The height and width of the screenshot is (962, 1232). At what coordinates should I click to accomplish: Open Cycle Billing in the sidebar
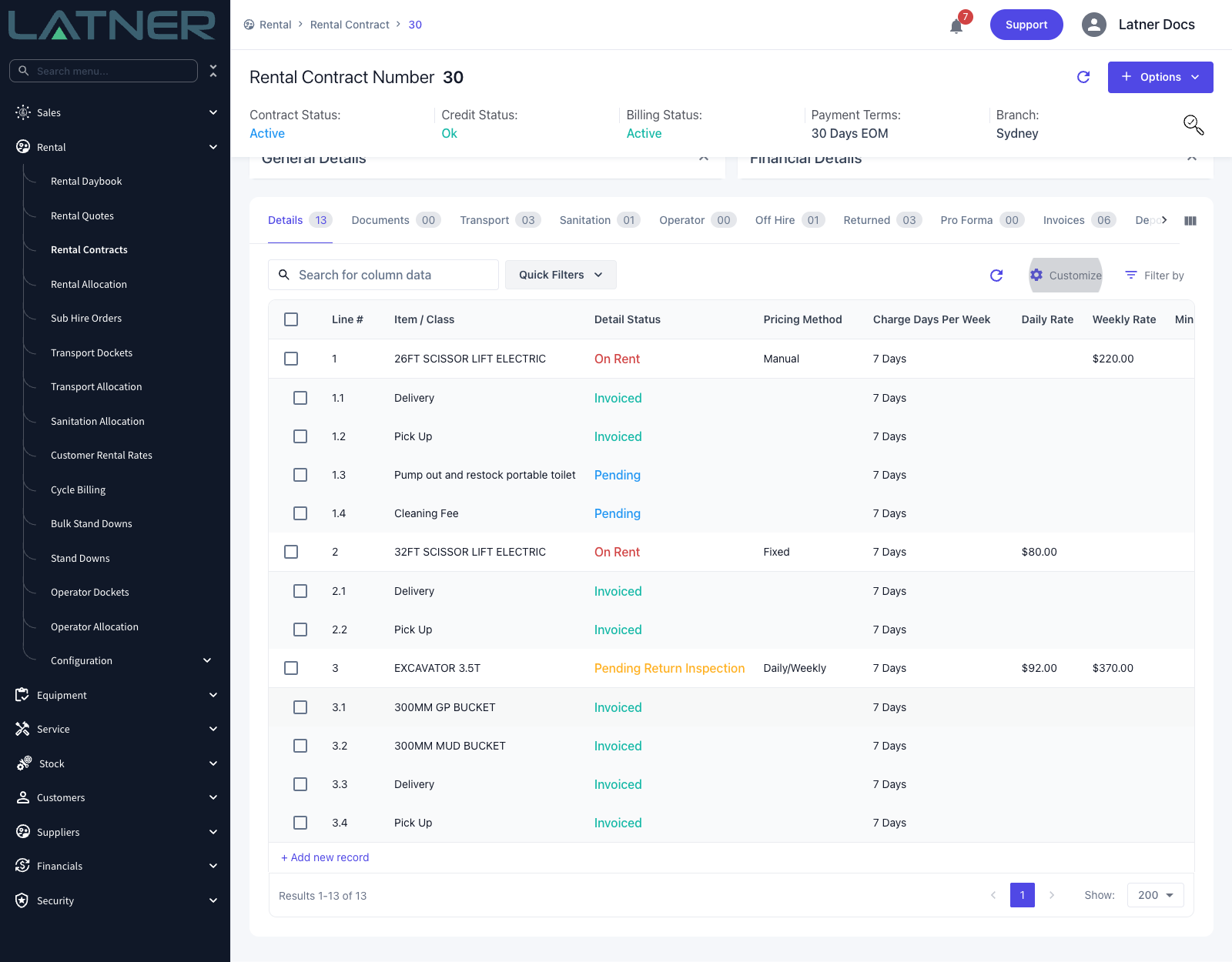[x=78, y=489]
